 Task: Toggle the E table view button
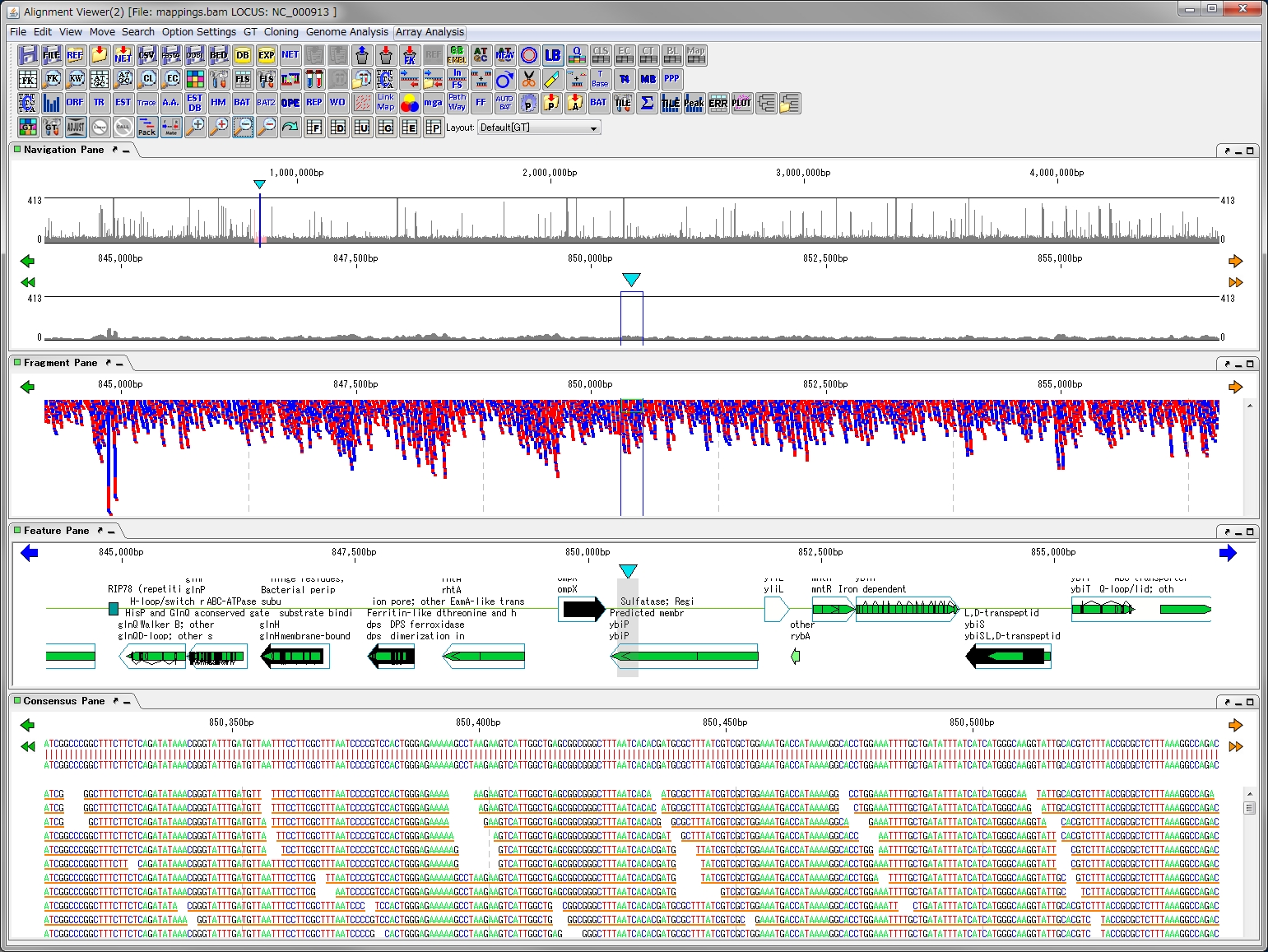410,127
